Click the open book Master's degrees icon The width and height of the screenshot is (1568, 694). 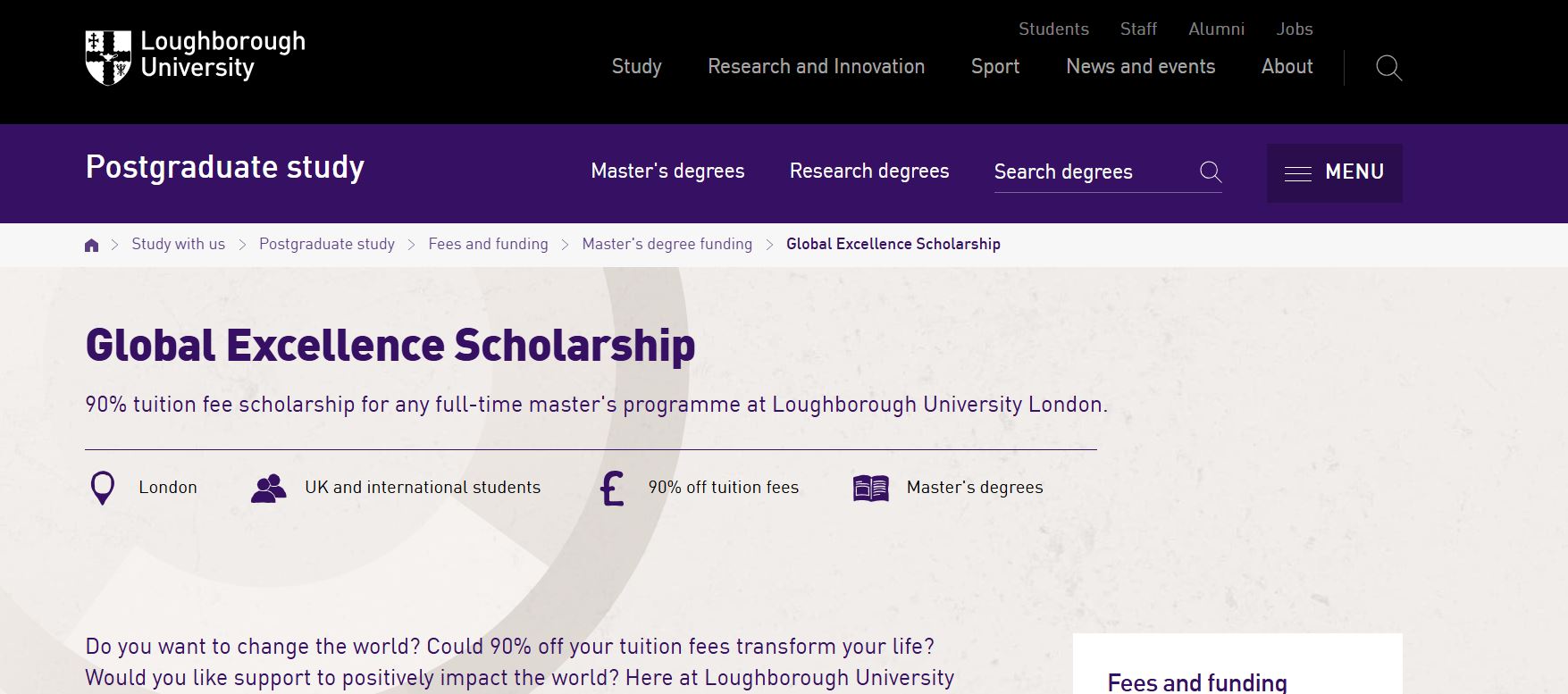click(870, 488)
